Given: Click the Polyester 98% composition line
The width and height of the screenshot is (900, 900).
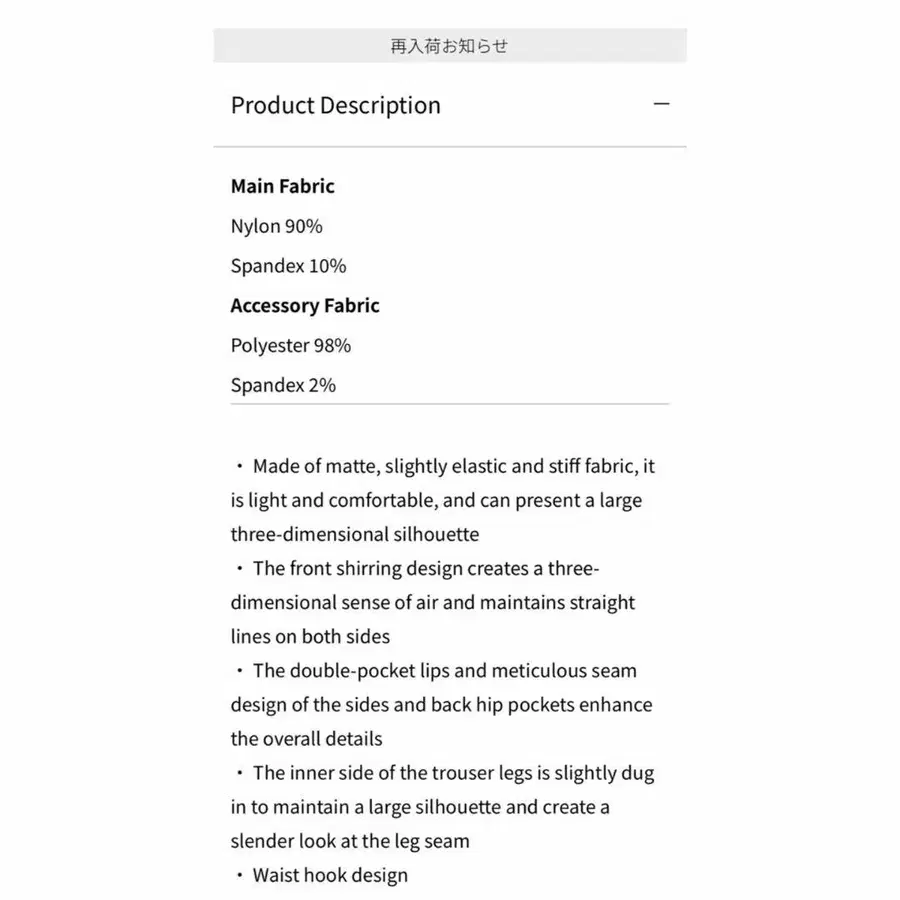Looking at the screenshot, I should (291, 346).
